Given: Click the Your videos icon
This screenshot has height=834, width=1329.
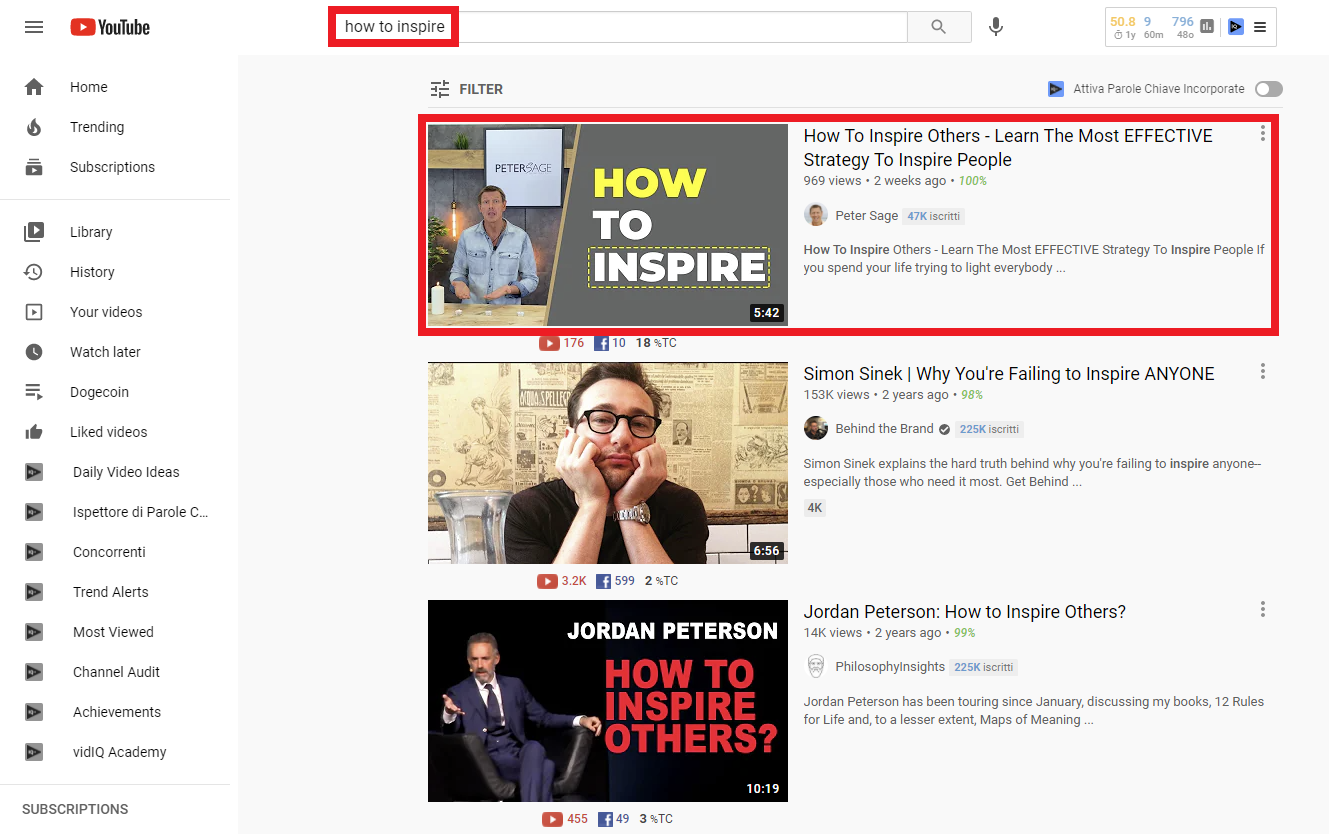Looking at the screenshot, I should (x=34, y=312).
